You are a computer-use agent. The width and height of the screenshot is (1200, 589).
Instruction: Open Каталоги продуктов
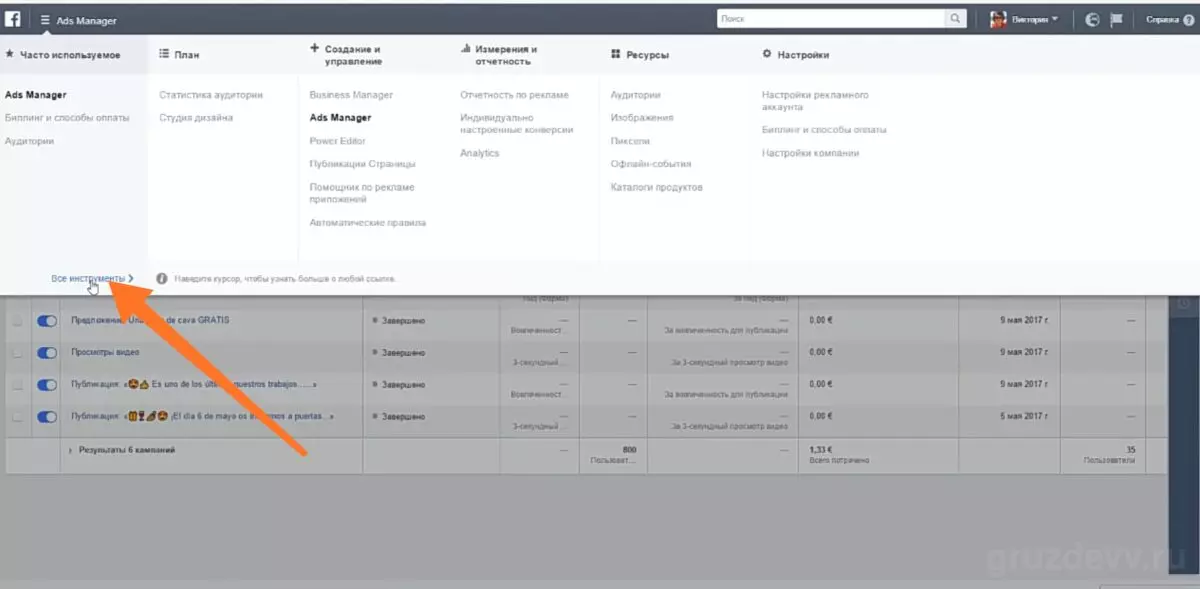coord(657,187)
